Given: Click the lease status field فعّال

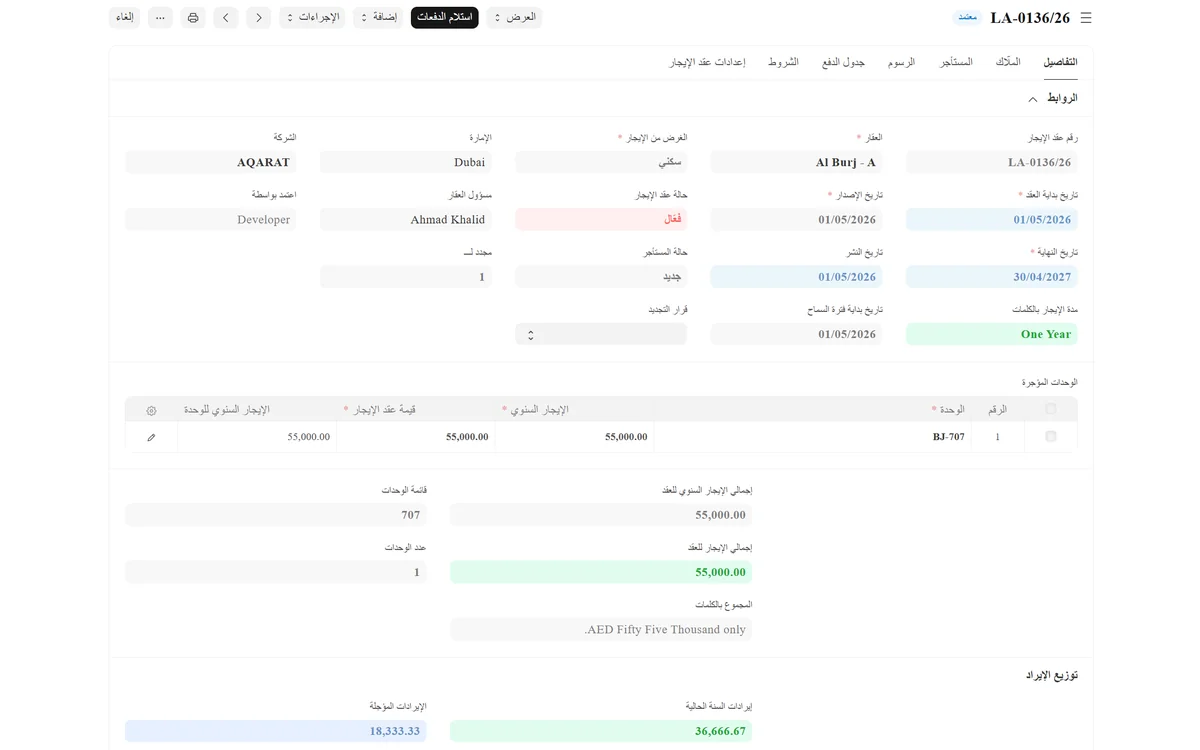Looking at the screenshot, I should (601, 219).
